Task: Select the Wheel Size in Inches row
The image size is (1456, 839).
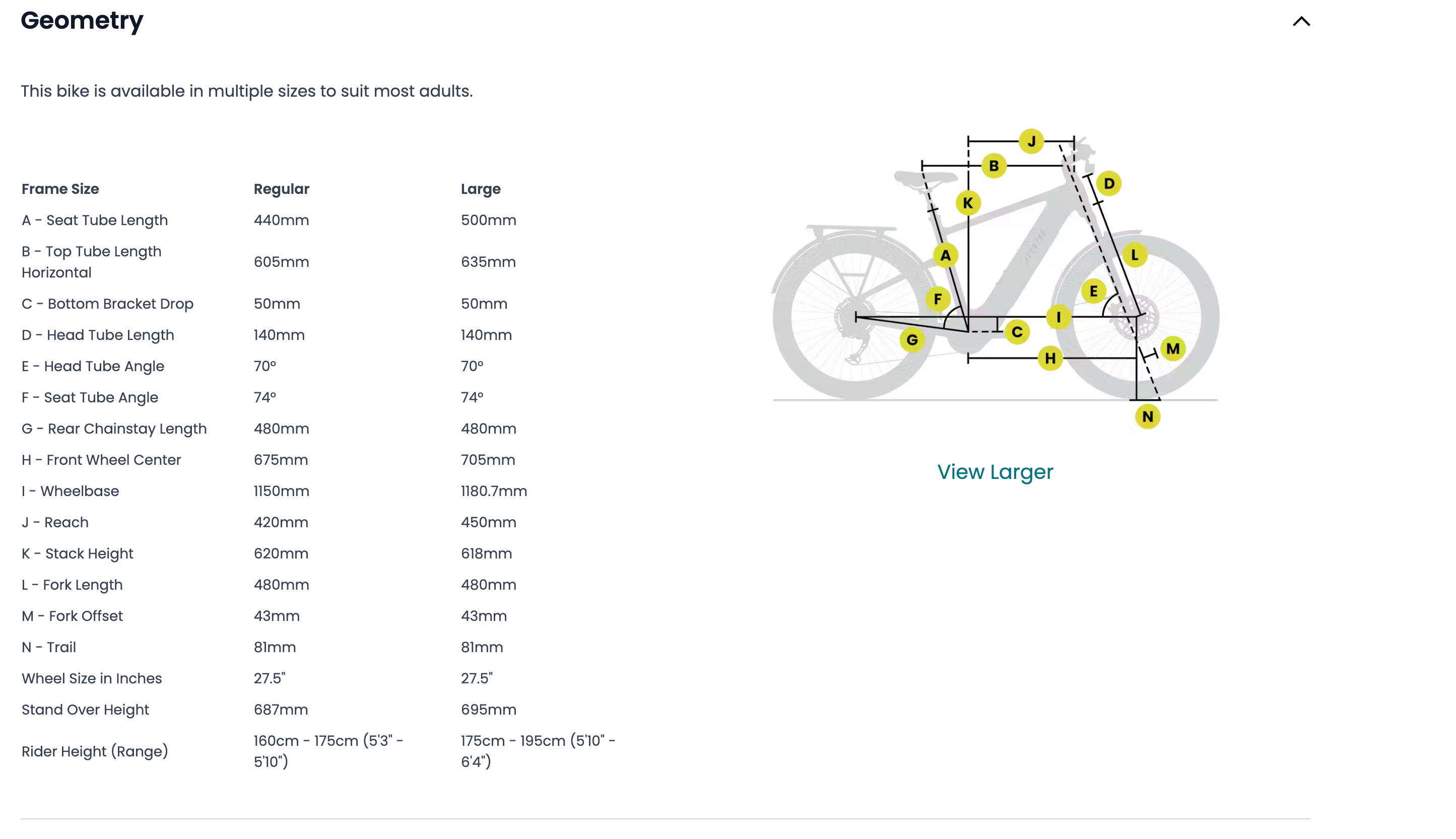Action: pos(91,678)
